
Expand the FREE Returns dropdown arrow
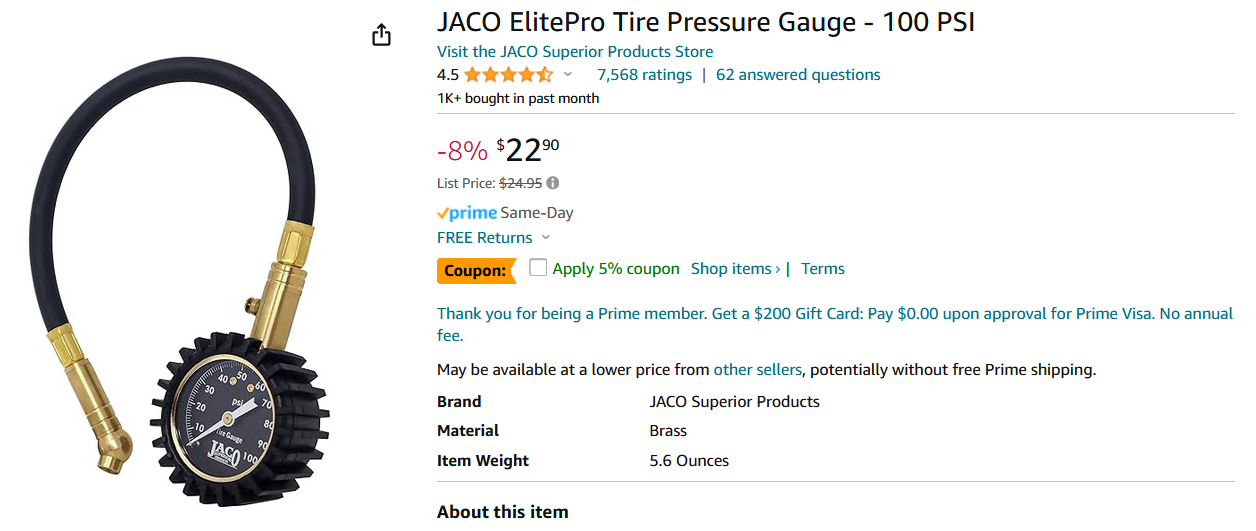tap(546, 238)
